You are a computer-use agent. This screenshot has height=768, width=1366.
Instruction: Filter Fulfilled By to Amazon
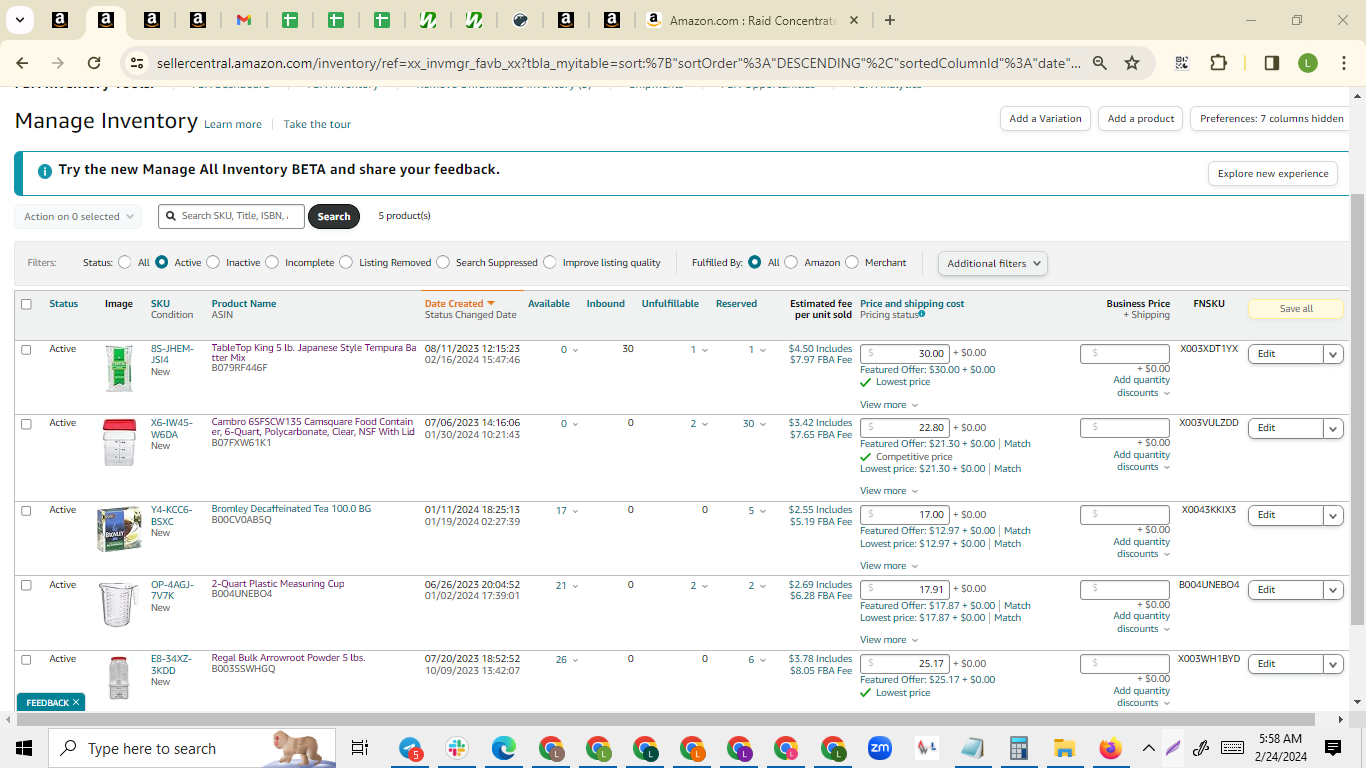click(x=791, y=263)
